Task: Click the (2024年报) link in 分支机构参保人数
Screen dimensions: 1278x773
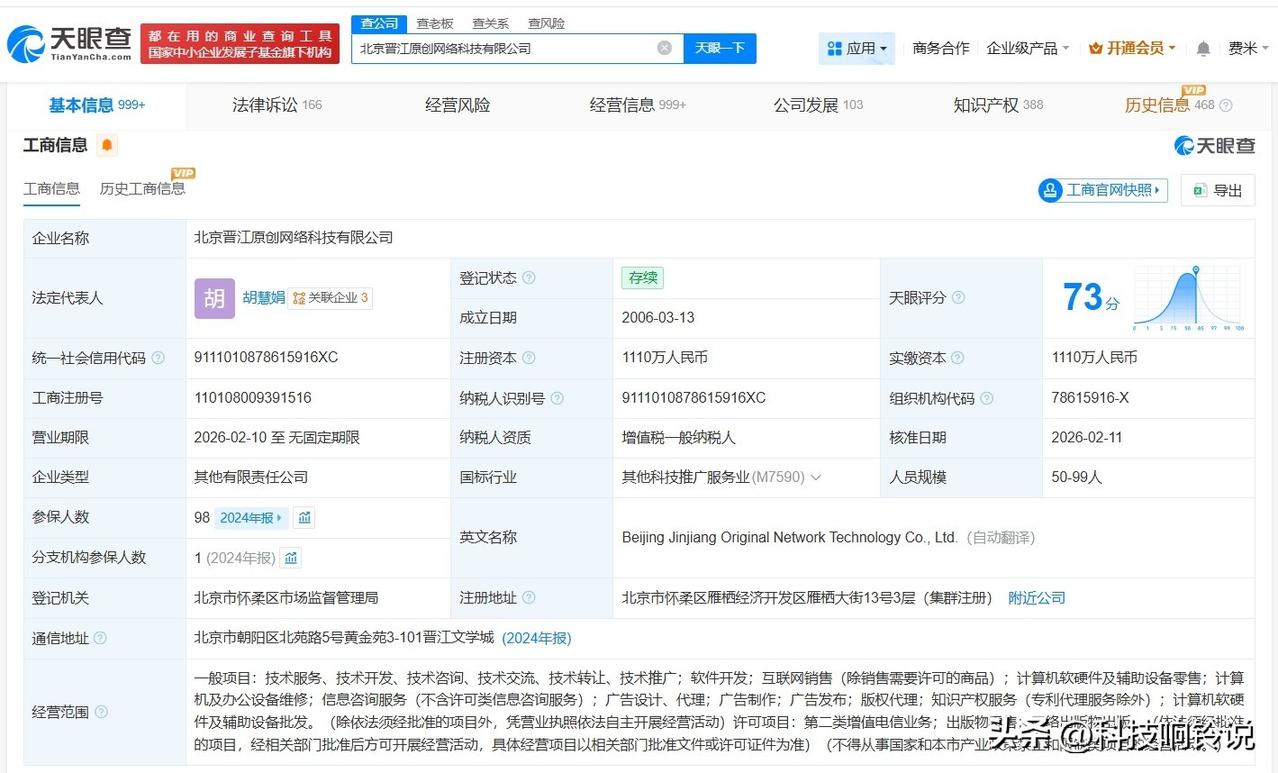Action: pyautogui.click(x=241, y=558)
